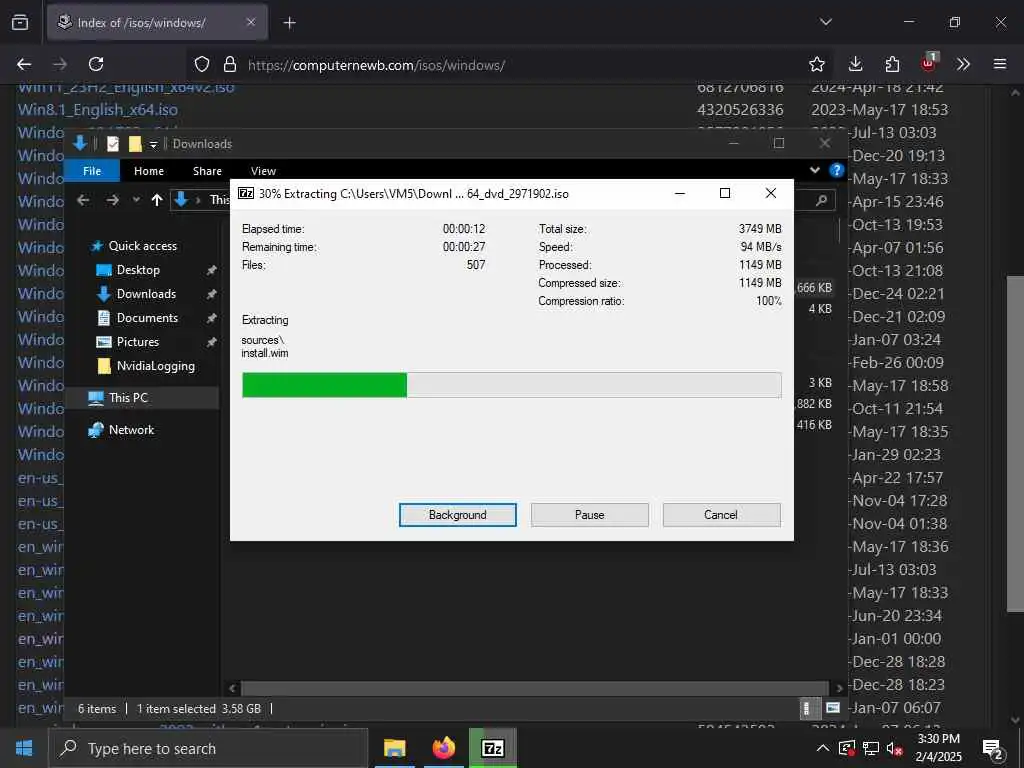Open Customize Quick Access Toolbar dropdown

click(153, 144)
